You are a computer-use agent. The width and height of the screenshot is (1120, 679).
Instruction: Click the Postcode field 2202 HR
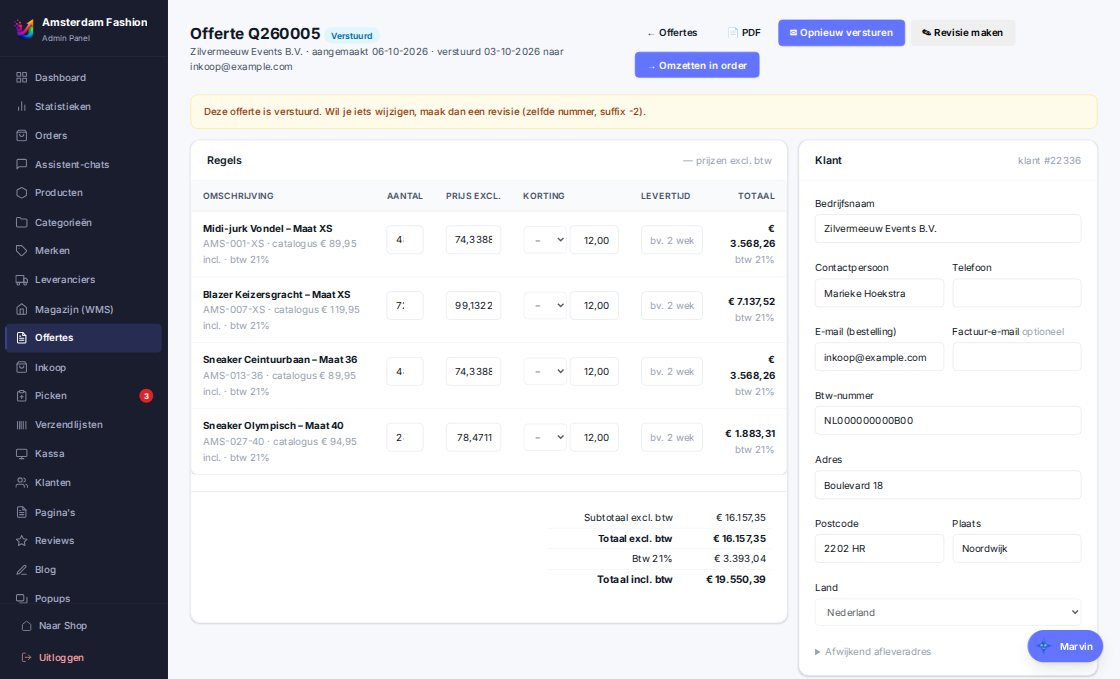(x=879, y=548)
